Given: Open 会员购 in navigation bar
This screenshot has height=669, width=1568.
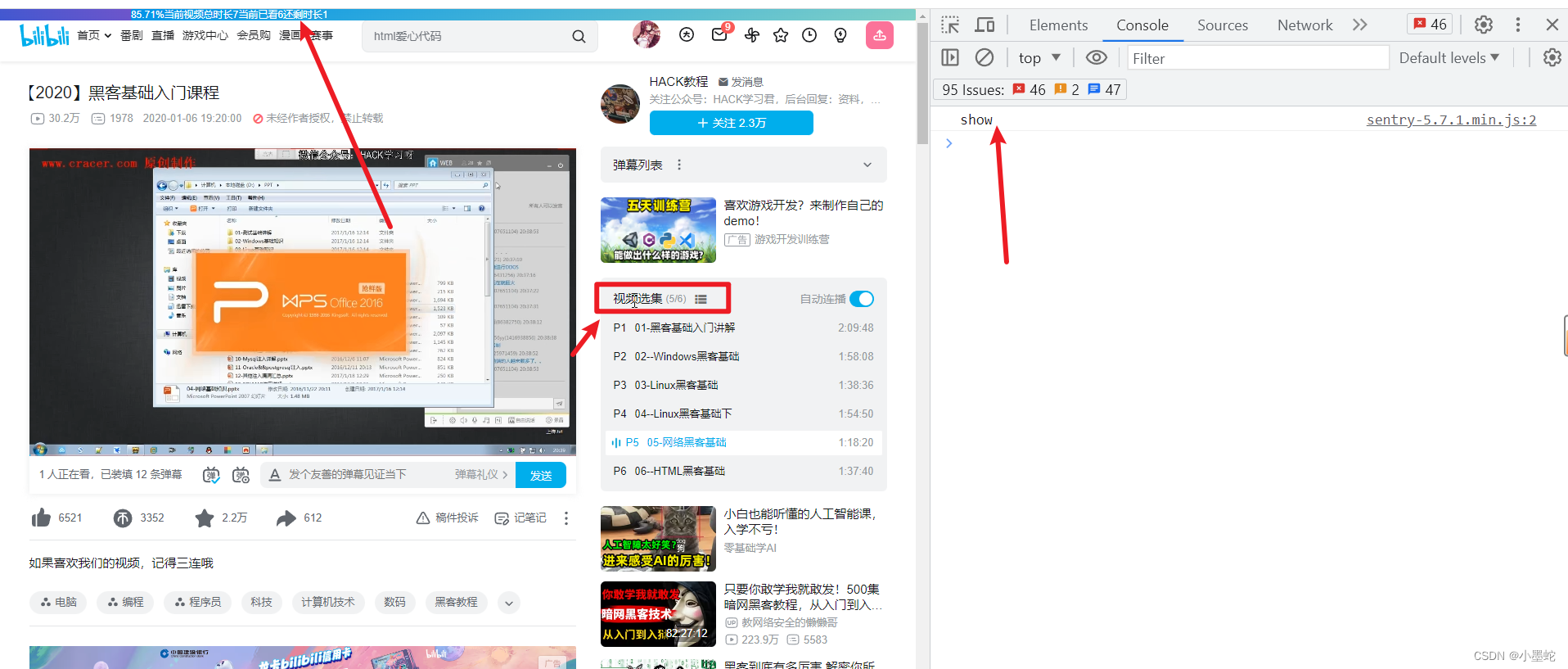Looking at the screenshot, I should point(254,35).
